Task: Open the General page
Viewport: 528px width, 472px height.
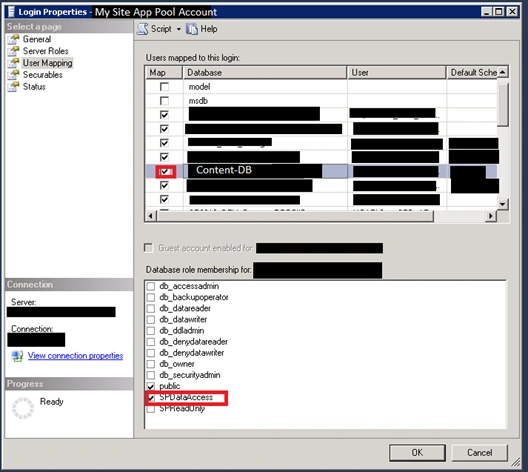Action: pos(37,39)
